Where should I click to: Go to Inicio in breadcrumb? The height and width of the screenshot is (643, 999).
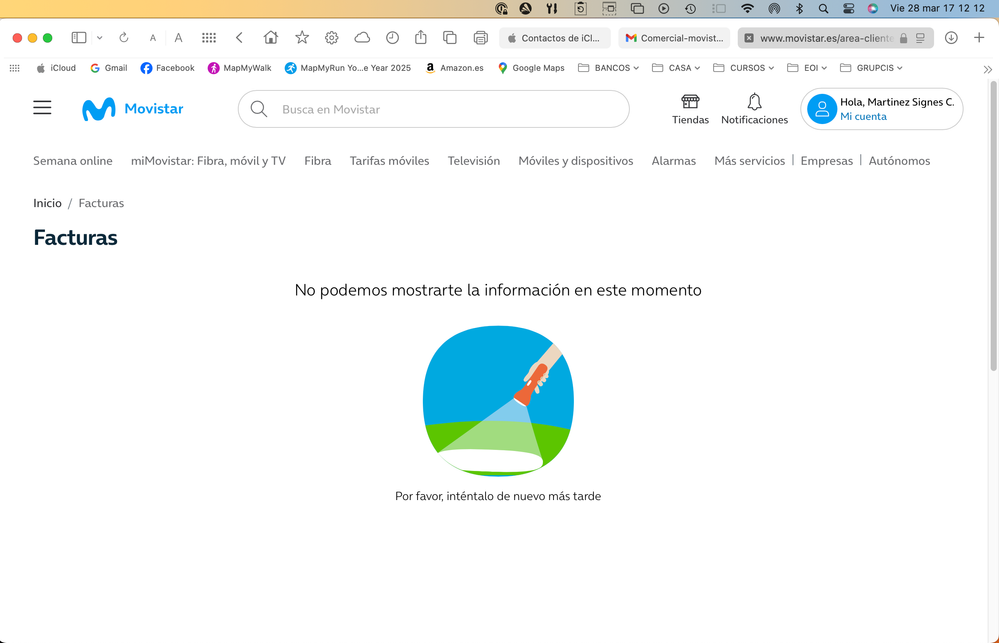(x=47, y=203)
